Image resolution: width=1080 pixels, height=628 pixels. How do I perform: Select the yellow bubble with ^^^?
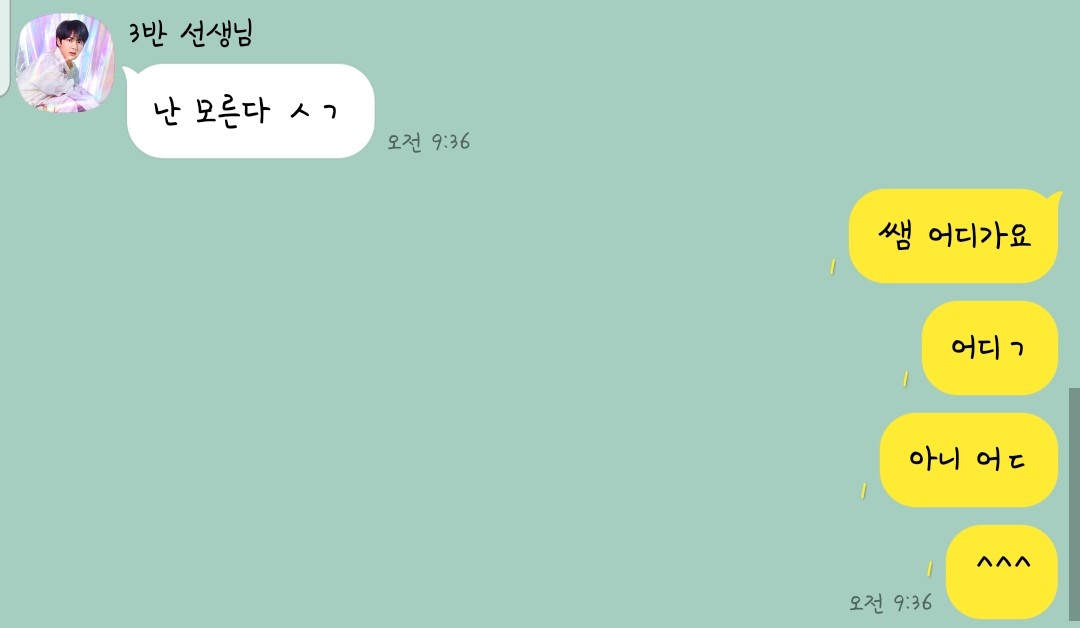pyautogui.click(x=1001, y=572)
